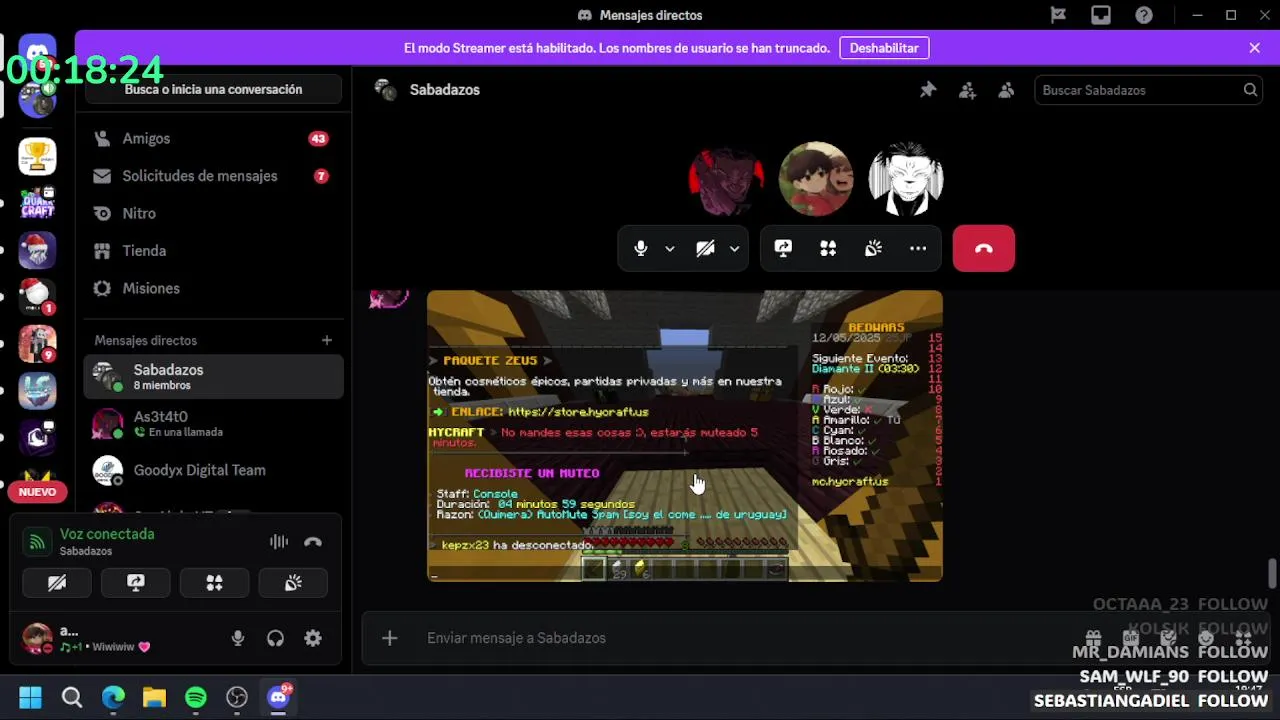Open the Tienda shop page
1280x720 pixels.
pyautogui.click(x=213, y=251)
